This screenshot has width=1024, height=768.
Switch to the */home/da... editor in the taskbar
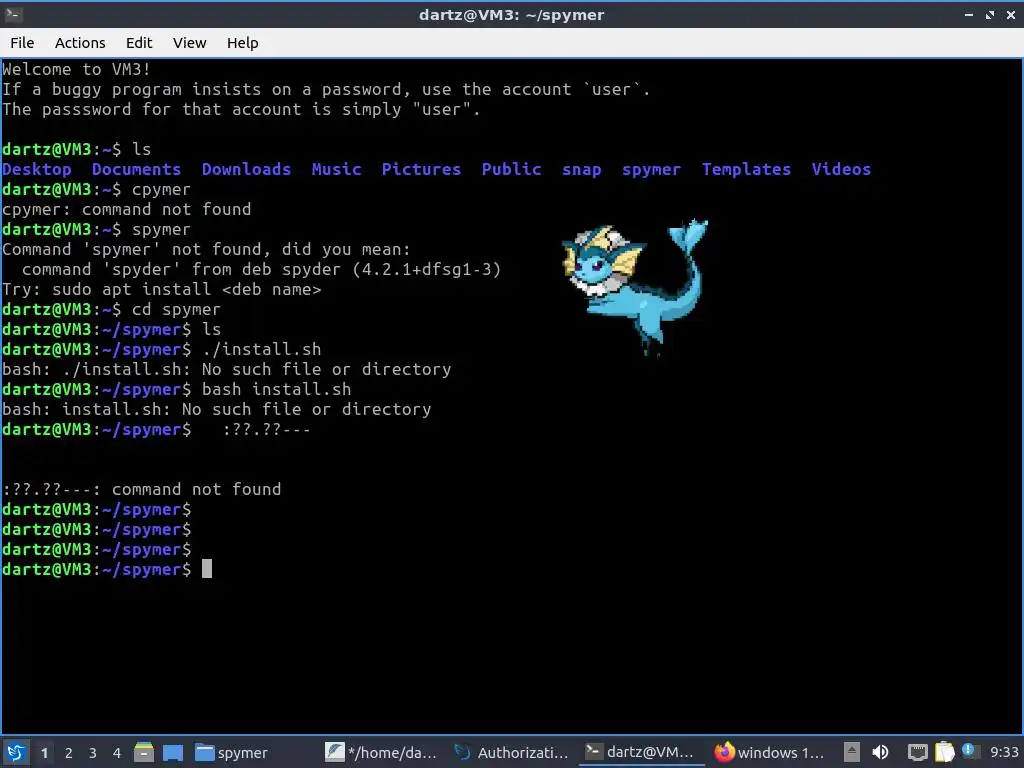381,753
